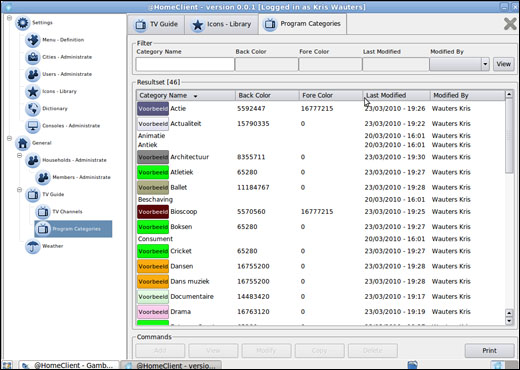The height and width of the screenshot is (370, 520).
Task: Collapse the Households tree node
Action: pyautogui.click(x=19, y=155)
